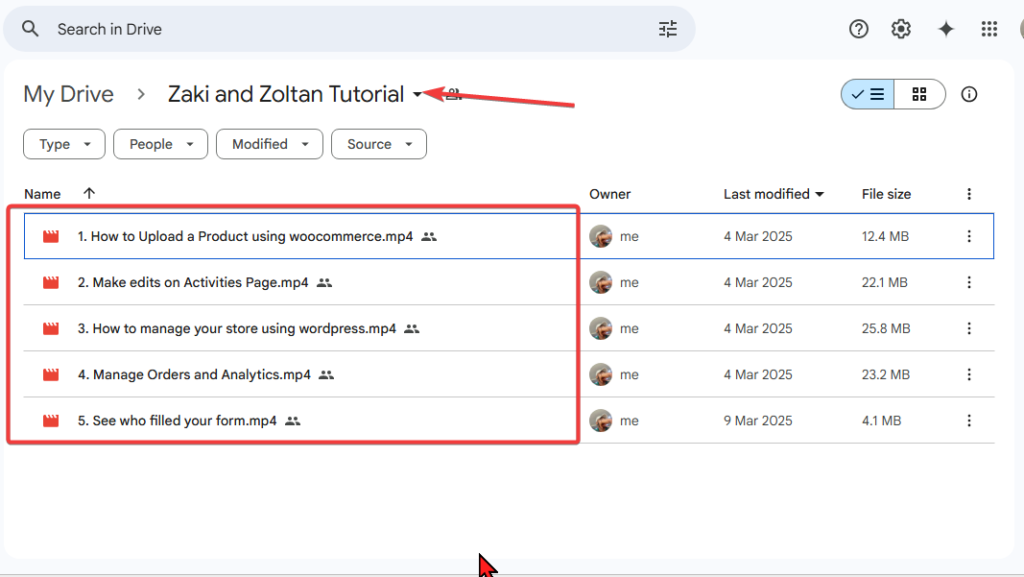Focus the Search in Drive field

tap(349, 29)
